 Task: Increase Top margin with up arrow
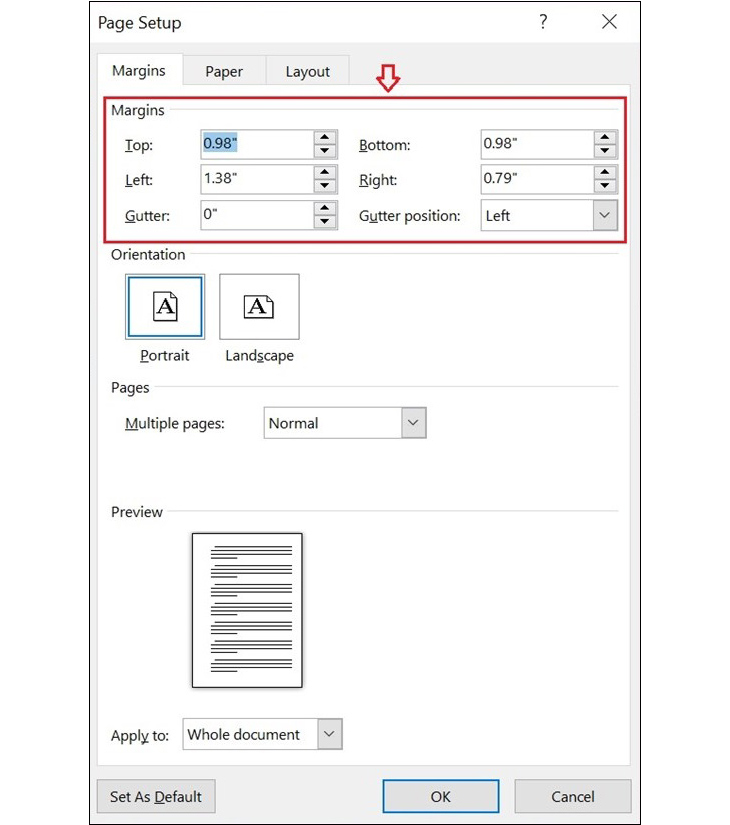pyautogui.click(x=325, y=137)
